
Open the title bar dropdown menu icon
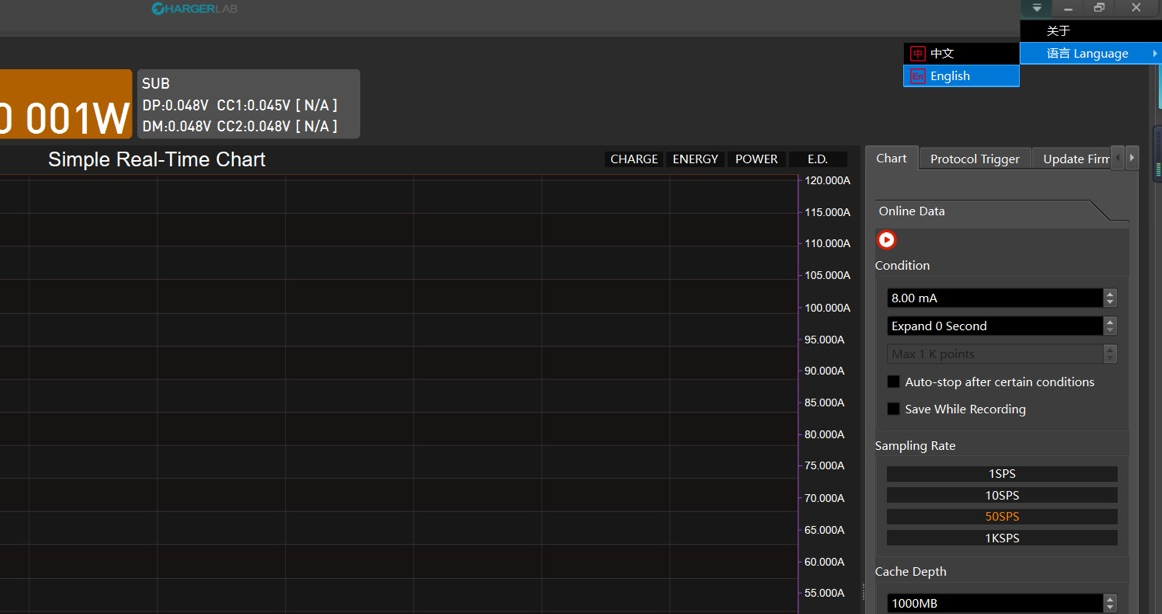1036,8
